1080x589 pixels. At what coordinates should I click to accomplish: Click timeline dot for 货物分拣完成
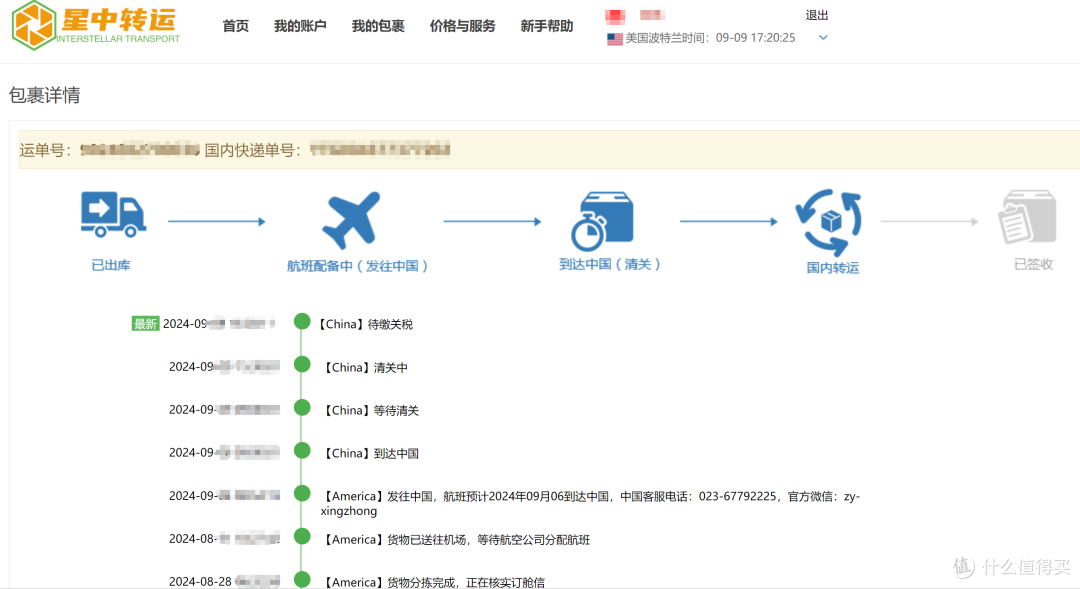302,579
